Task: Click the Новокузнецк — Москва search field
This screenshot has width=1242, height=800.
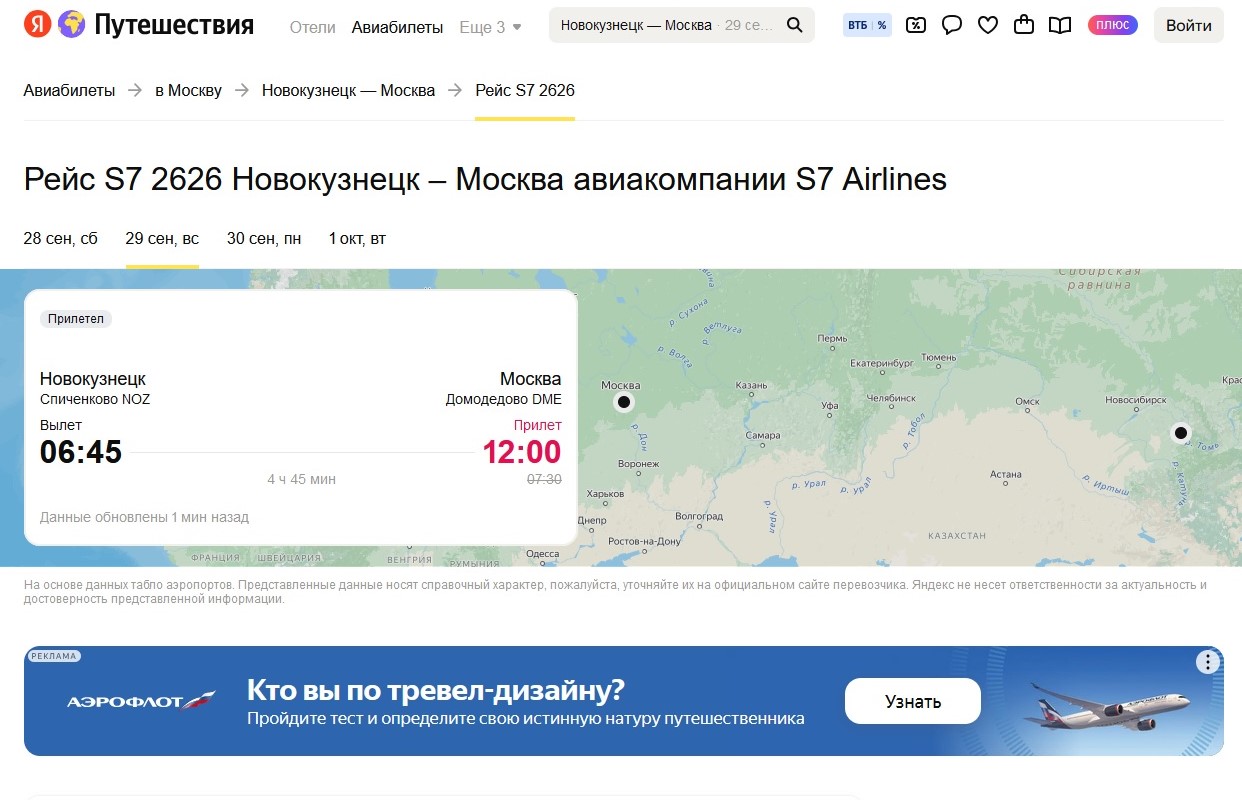Action: tap(665, 26)
